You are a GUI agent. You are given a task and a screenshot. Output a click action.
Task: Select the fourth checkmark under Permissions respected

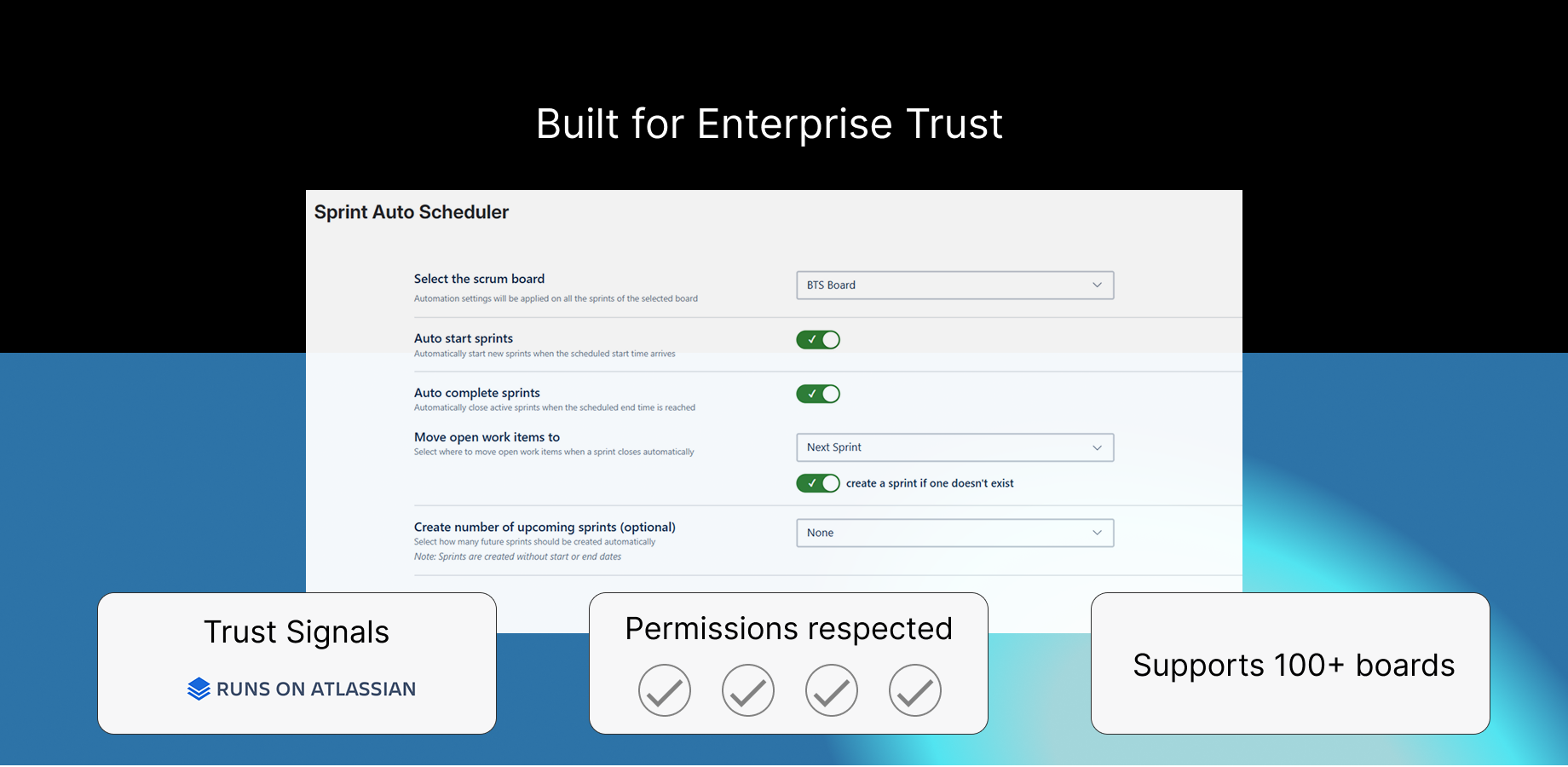[x=914, y=690]
